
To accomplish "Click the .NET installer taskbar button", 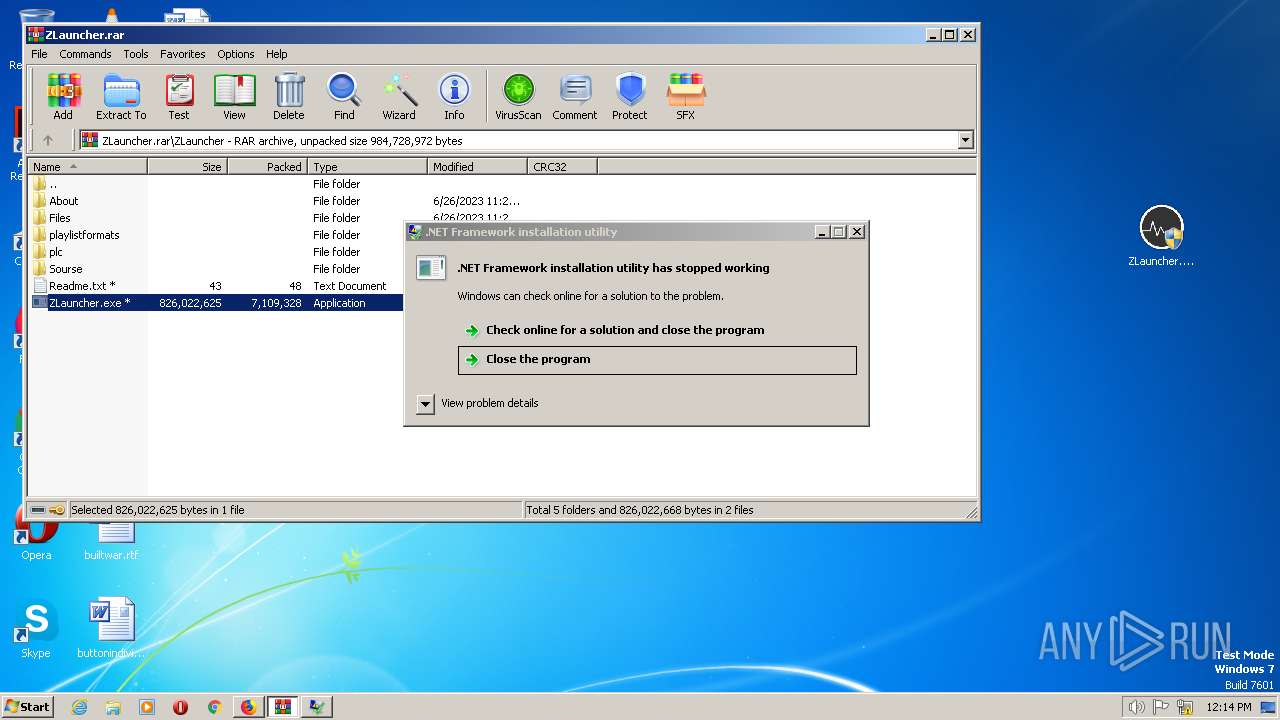I will click(316, 707).
